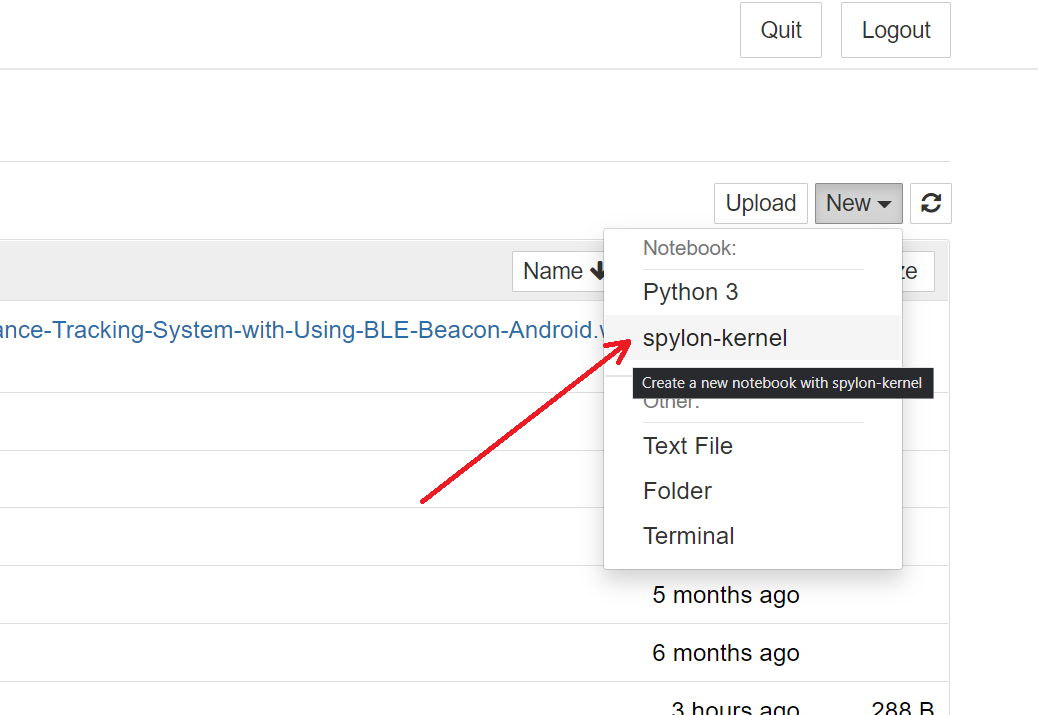The height and width of the screenshot is (715, 1038).
Task: Click the Upload button
Action: [x=760, y=203]
